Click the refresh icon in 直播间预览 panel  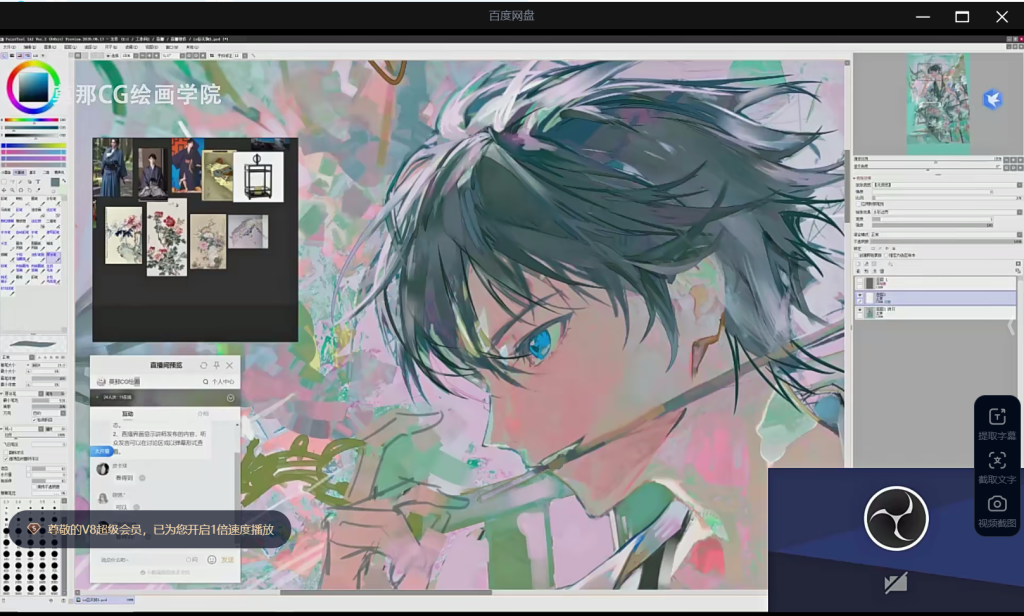[x=204, y=366]
